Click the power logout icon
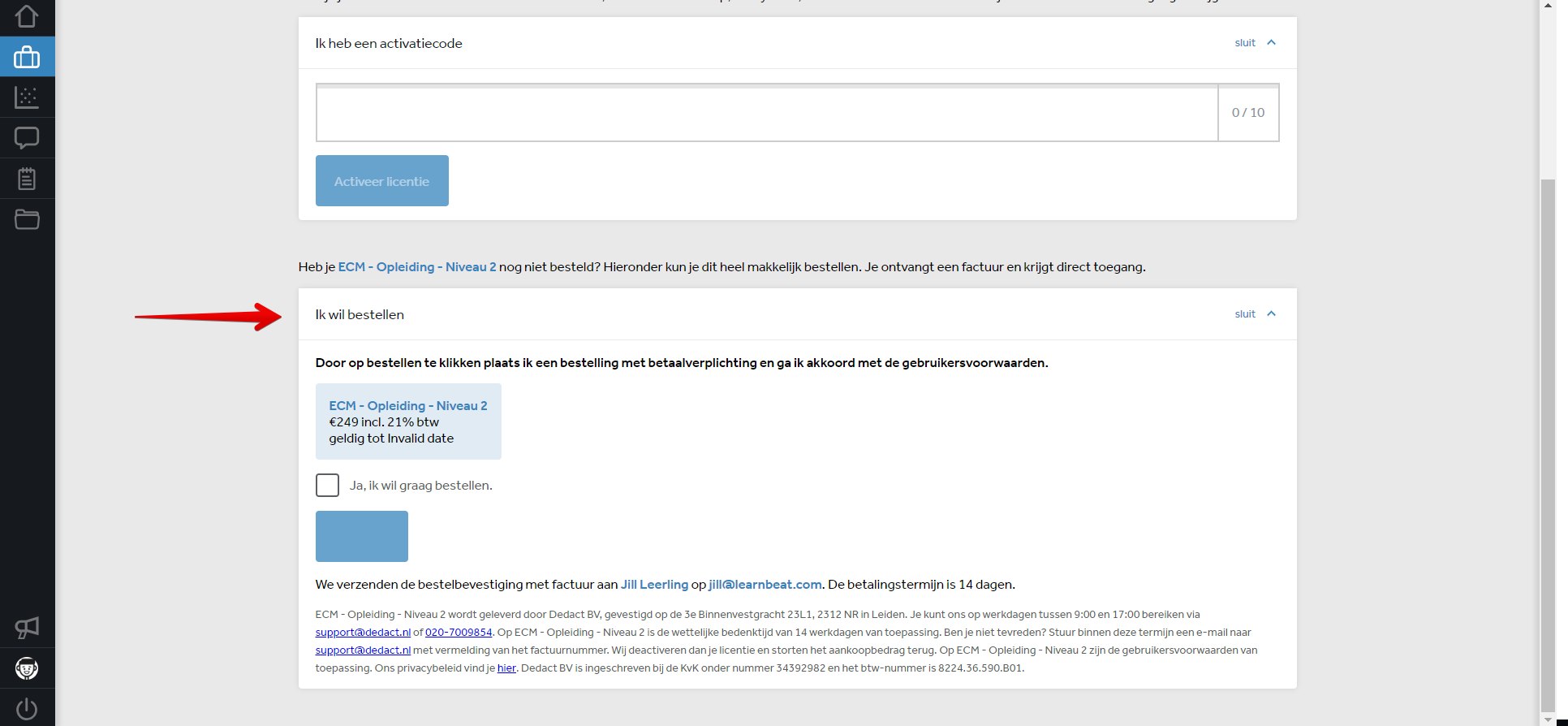 pos(27,709)
